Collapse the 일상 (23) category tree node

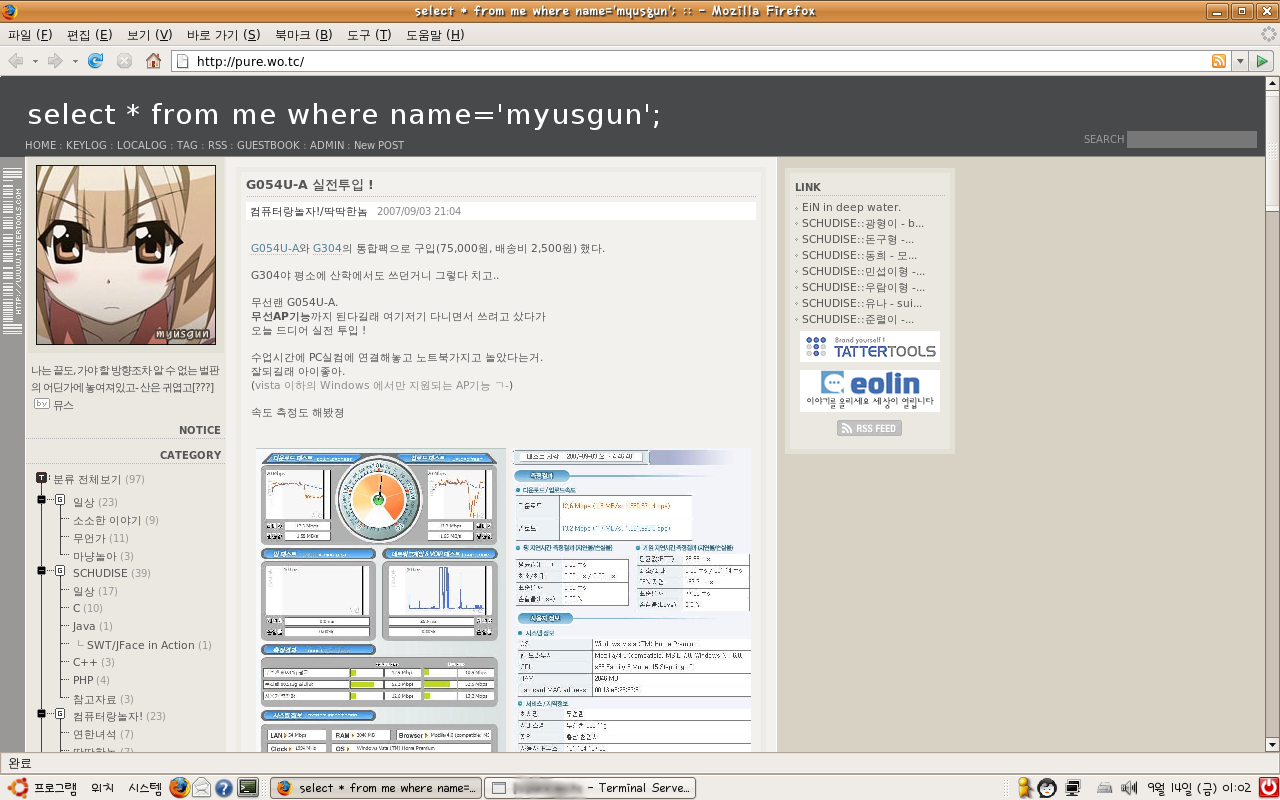click(x=43, y=500)
